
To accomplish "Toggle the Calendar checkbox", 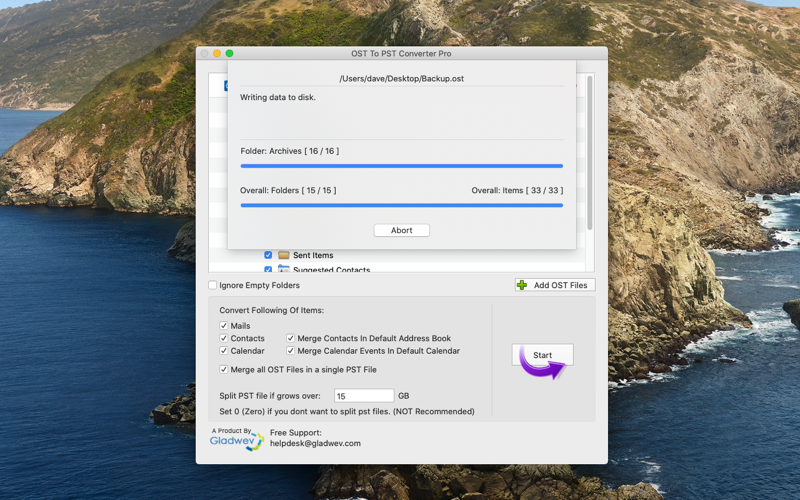I will point(223,351).
